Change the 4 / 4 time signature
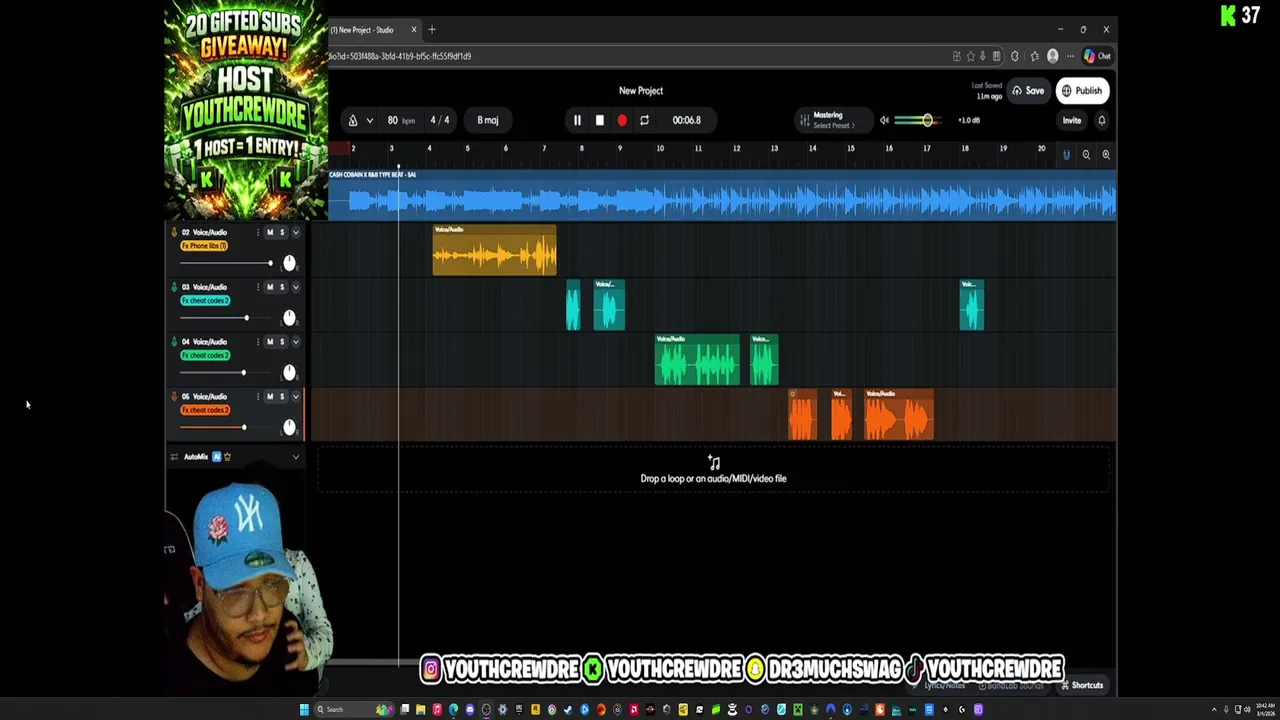This screenshot has width=1280, height=720. (440, 120)
